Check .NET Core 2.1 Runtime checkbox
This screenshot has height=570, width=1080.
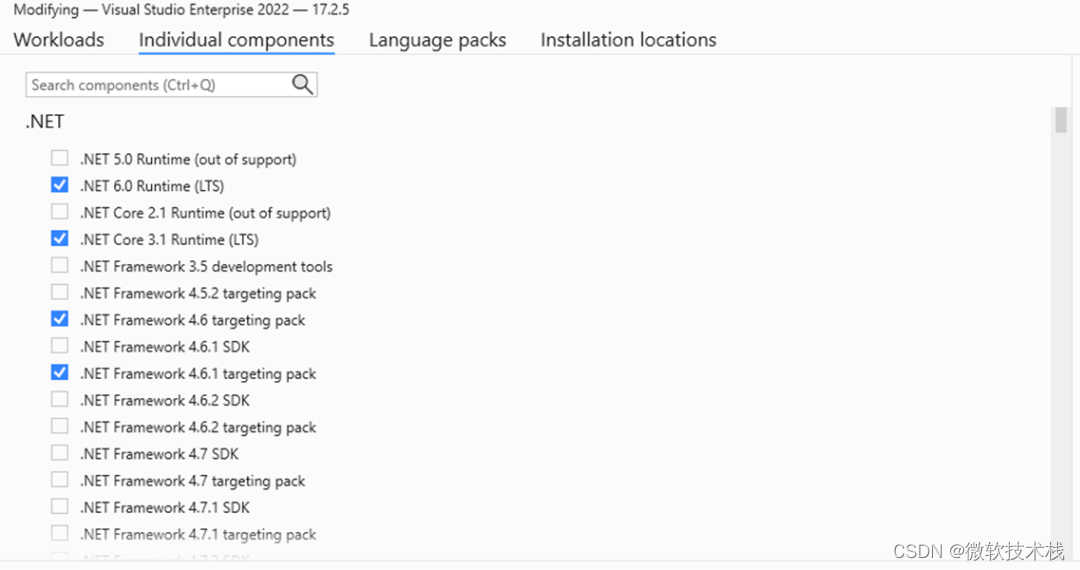click(60, 212)
